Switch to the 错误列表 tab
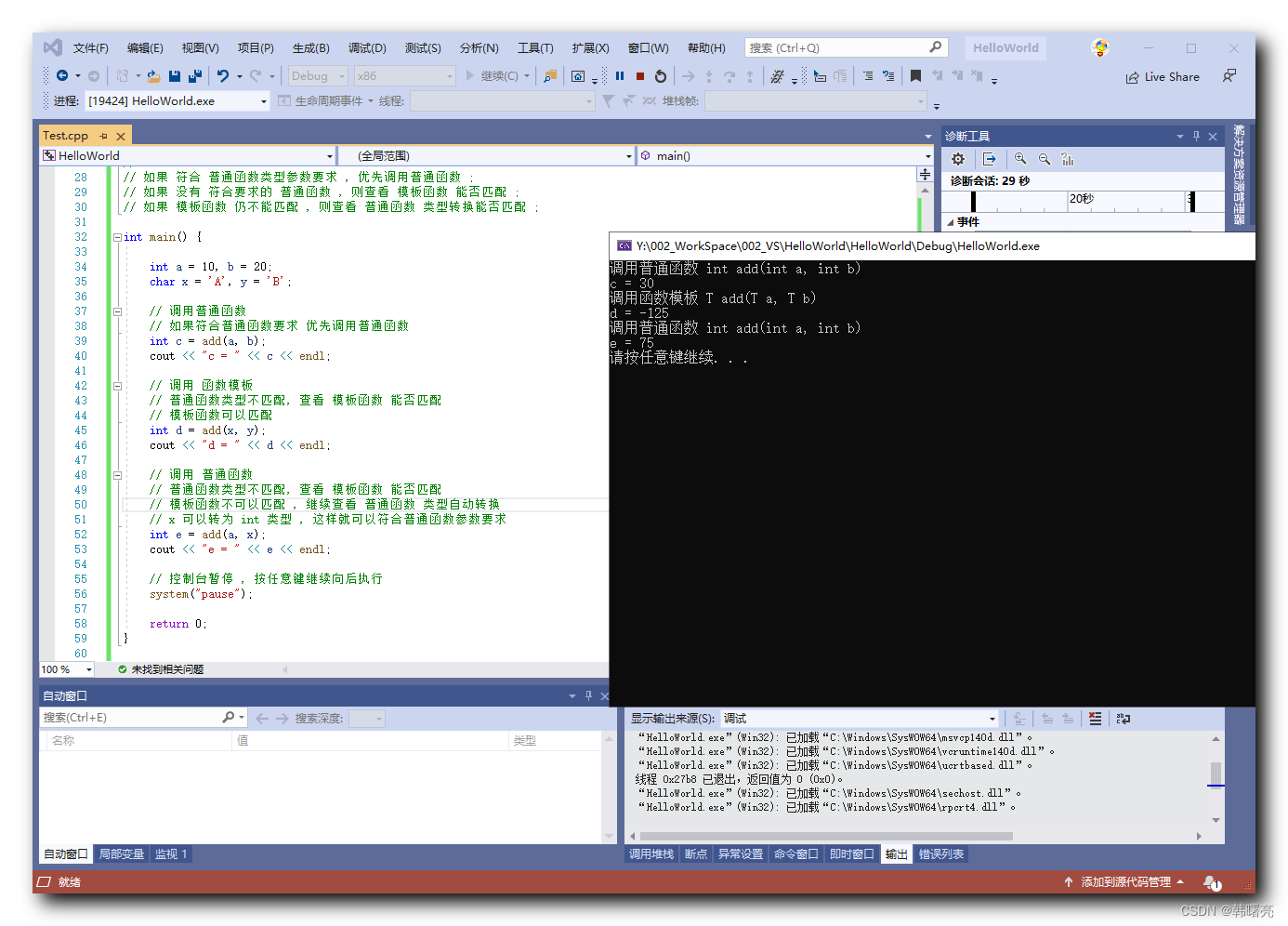 coord(941,853)
